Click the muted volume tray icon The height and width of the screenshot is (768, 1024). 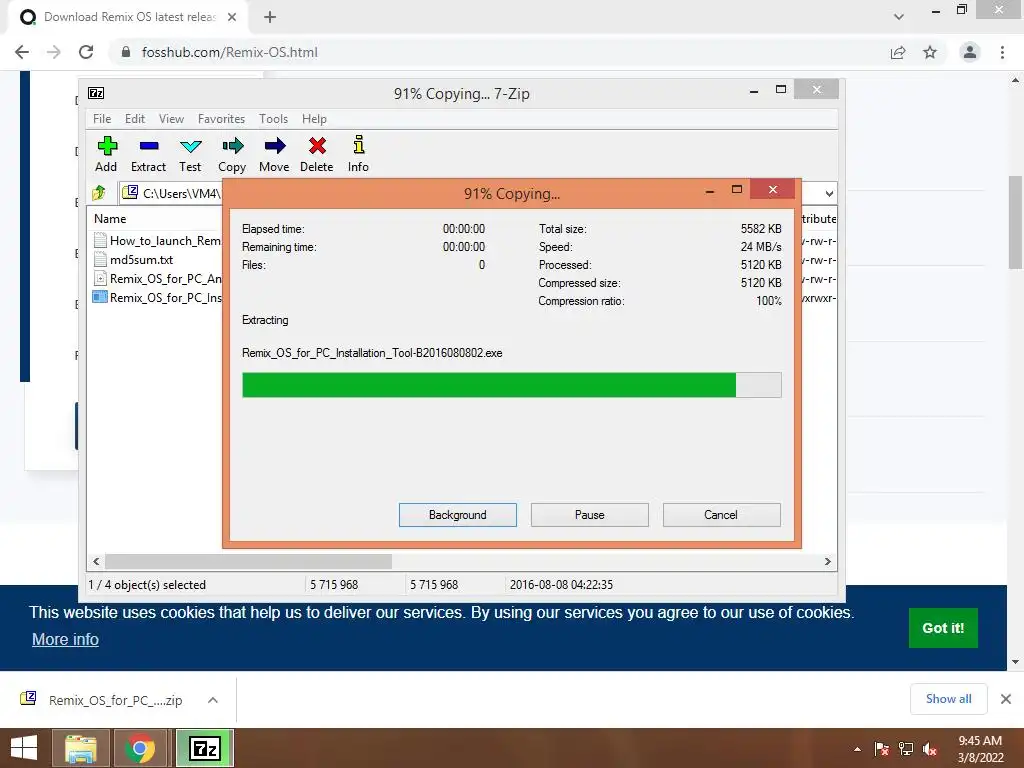tap(931, 749)
